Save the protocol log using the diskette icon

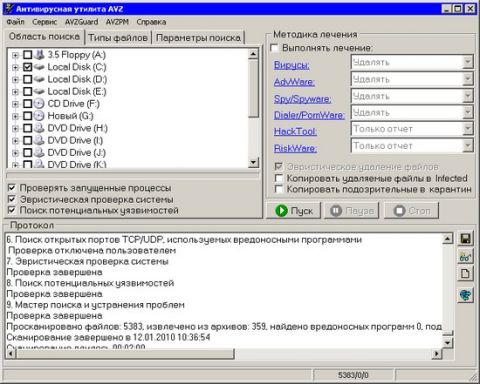[x=465, y=239]
